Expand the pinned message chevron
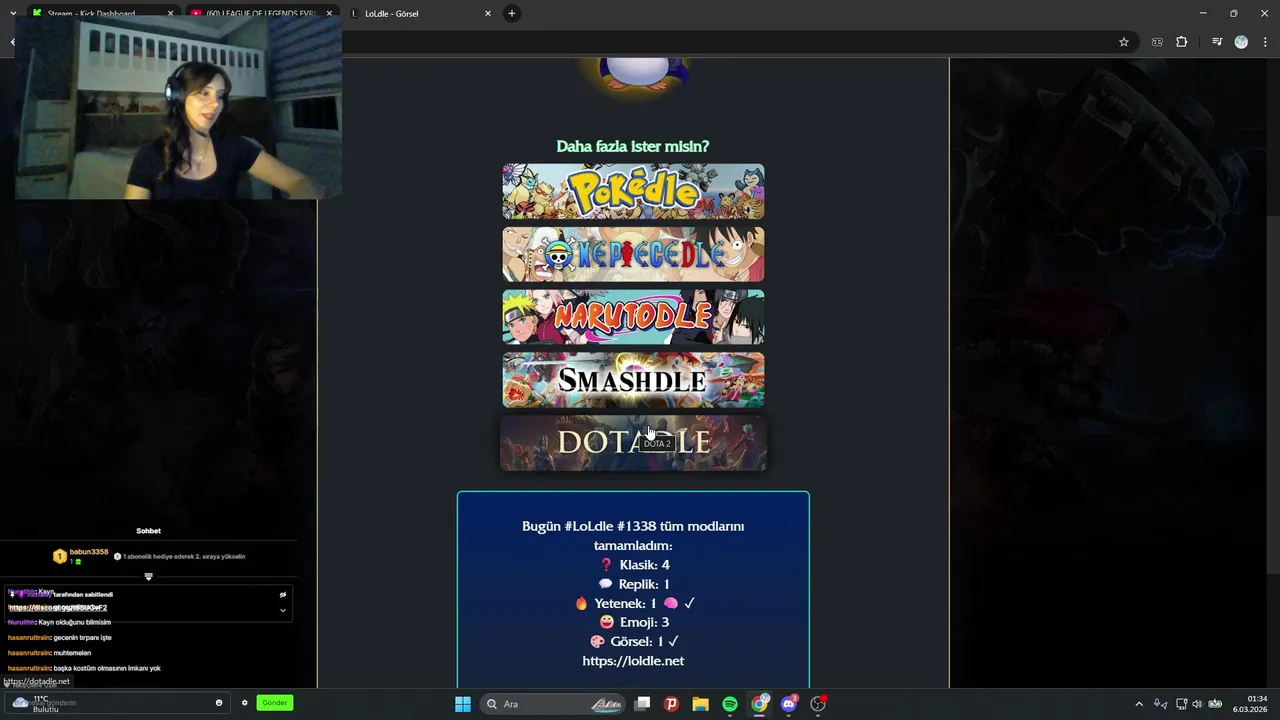Screen dimensions: 1280x720 click(x=282, y=610)
